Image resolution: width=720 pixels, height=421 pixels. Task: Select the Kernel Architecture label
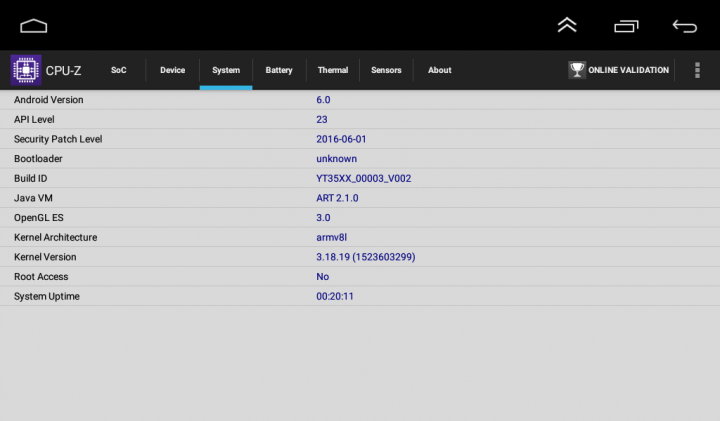[56, 237]
